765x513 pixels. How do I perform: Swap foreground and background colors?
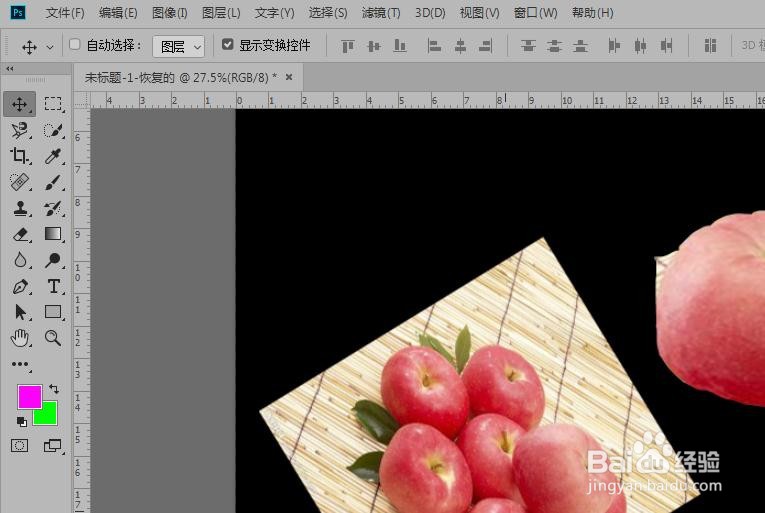(x=54, y=389)
